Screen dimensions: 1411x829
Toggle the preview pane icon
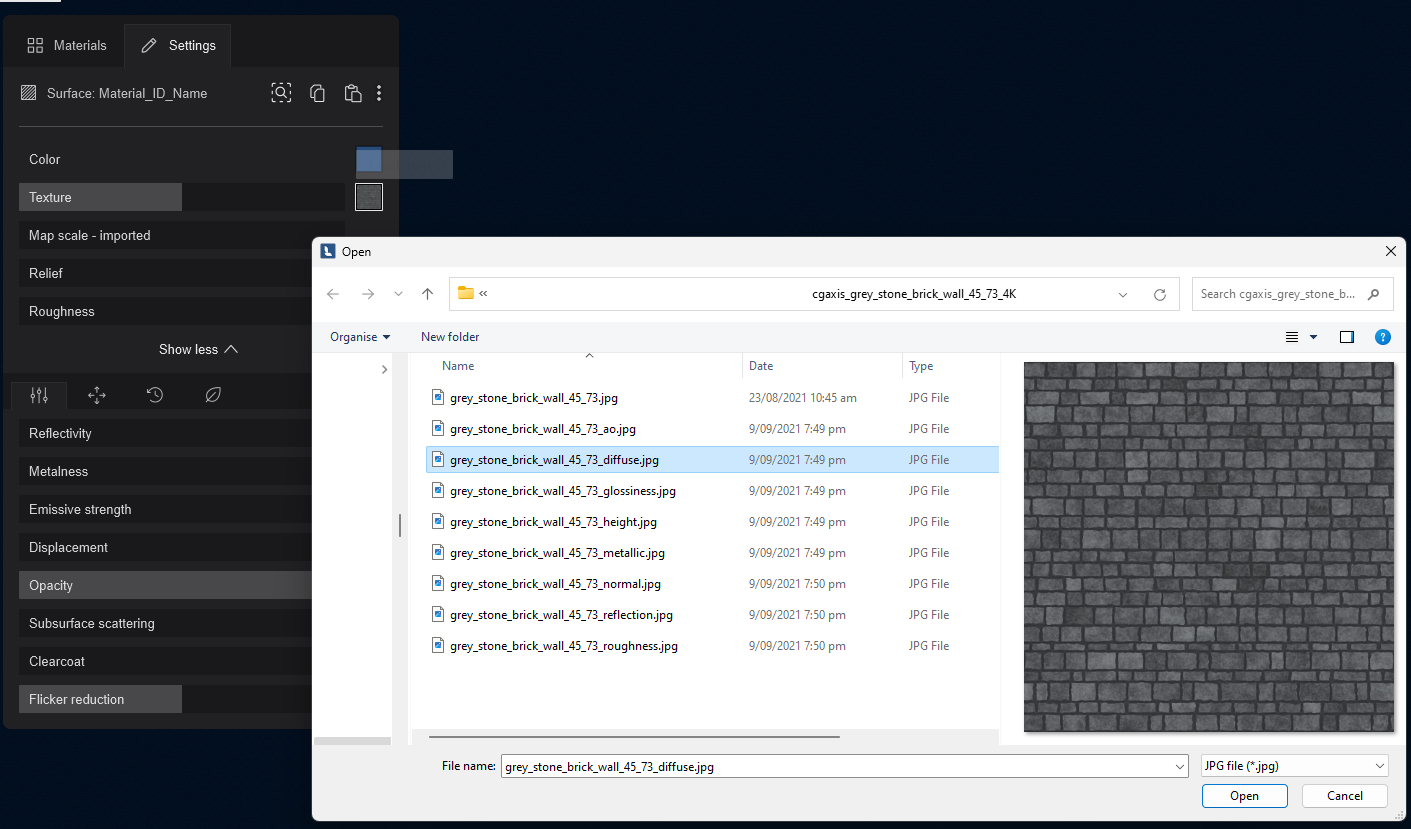(x=1347, y=337)
